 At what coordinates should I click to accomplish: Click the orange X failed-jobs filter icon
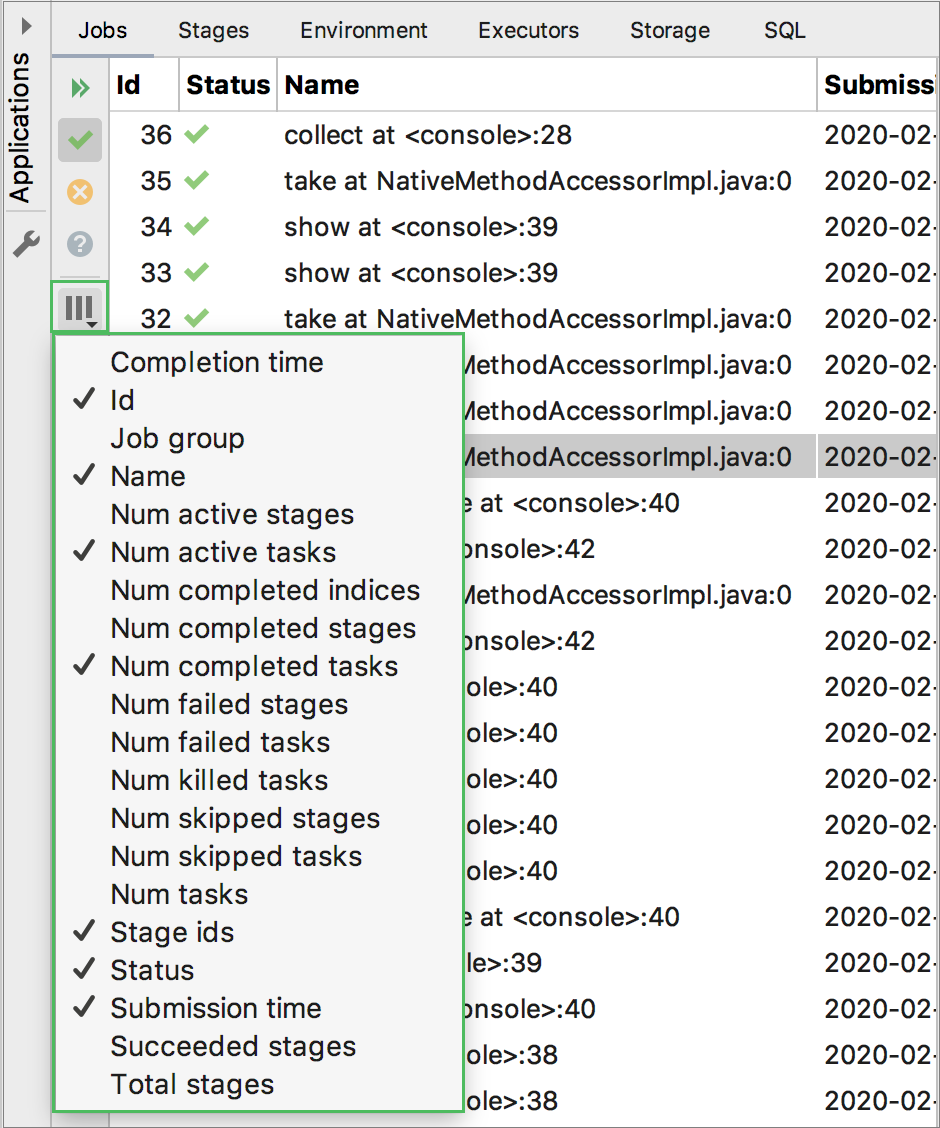[x=79, y=192]
